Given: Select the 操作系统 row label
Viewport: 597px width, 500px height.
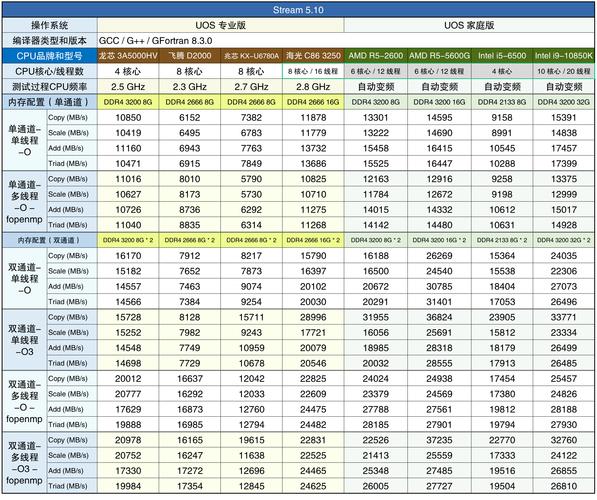Looking at the screenshot, I should tap(49, 26).
